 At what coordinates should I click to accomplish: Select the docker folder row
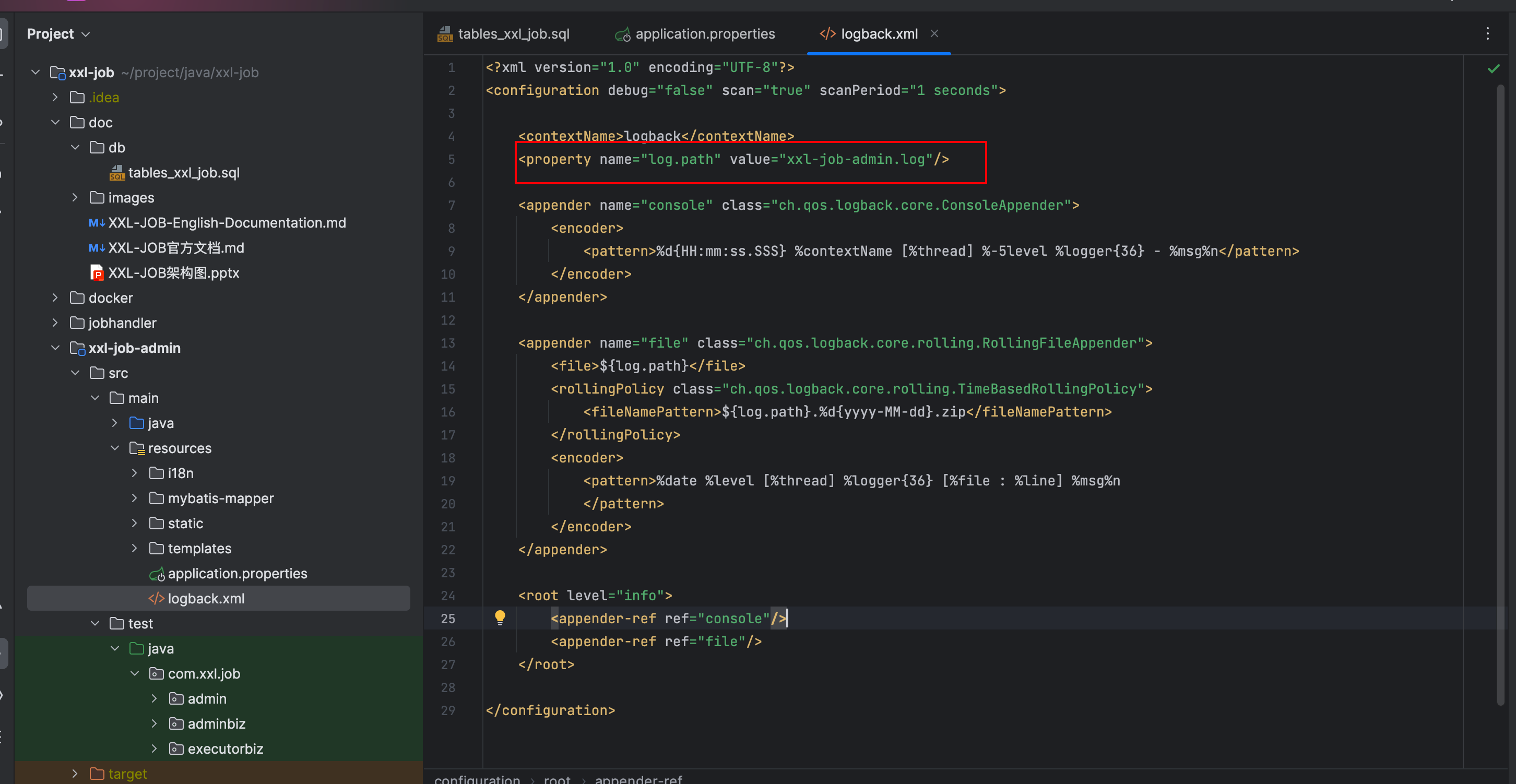coord(218,298)
